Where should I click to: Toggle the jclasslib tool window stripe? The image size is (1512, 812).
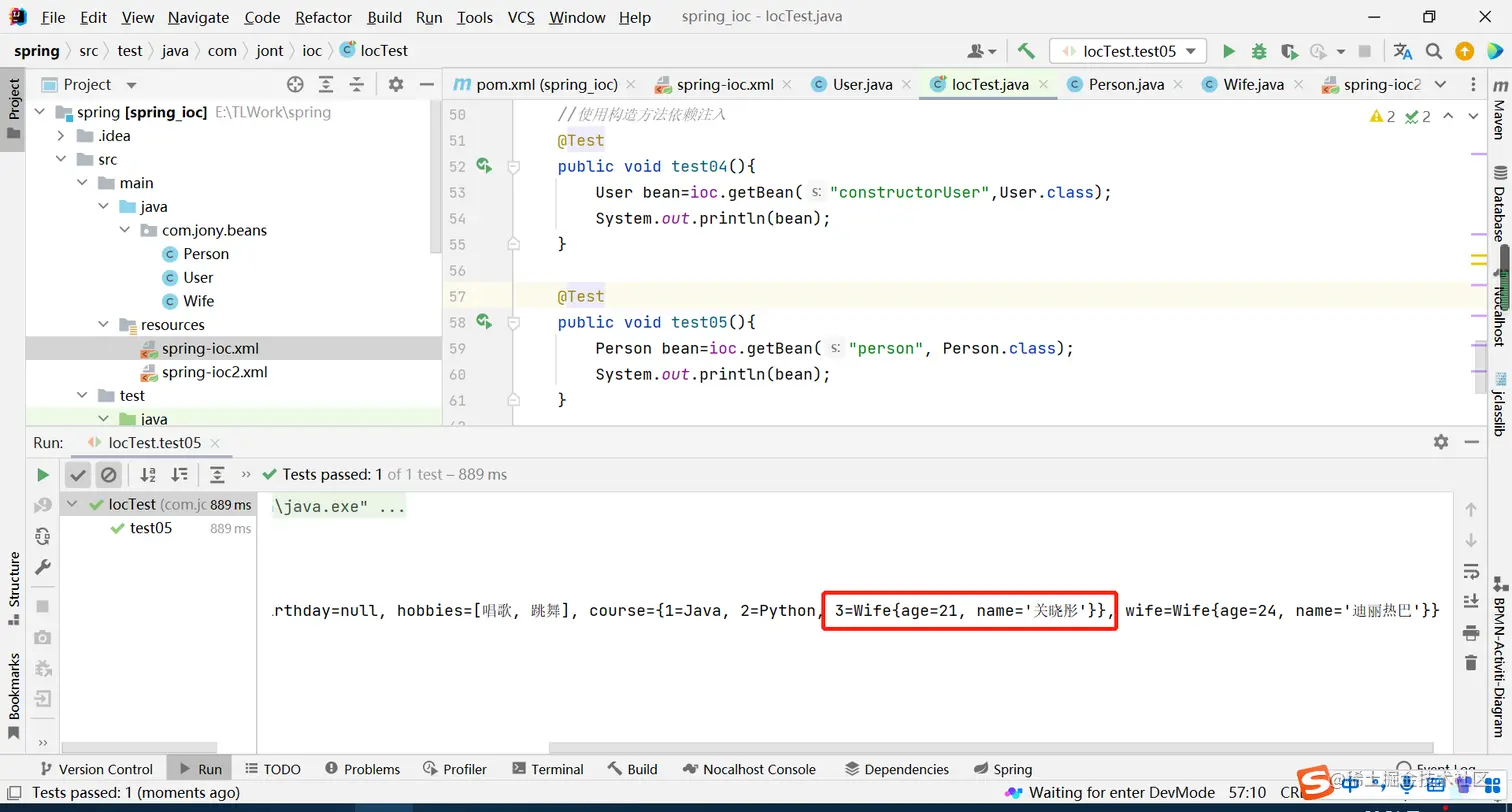(1498, 405)
